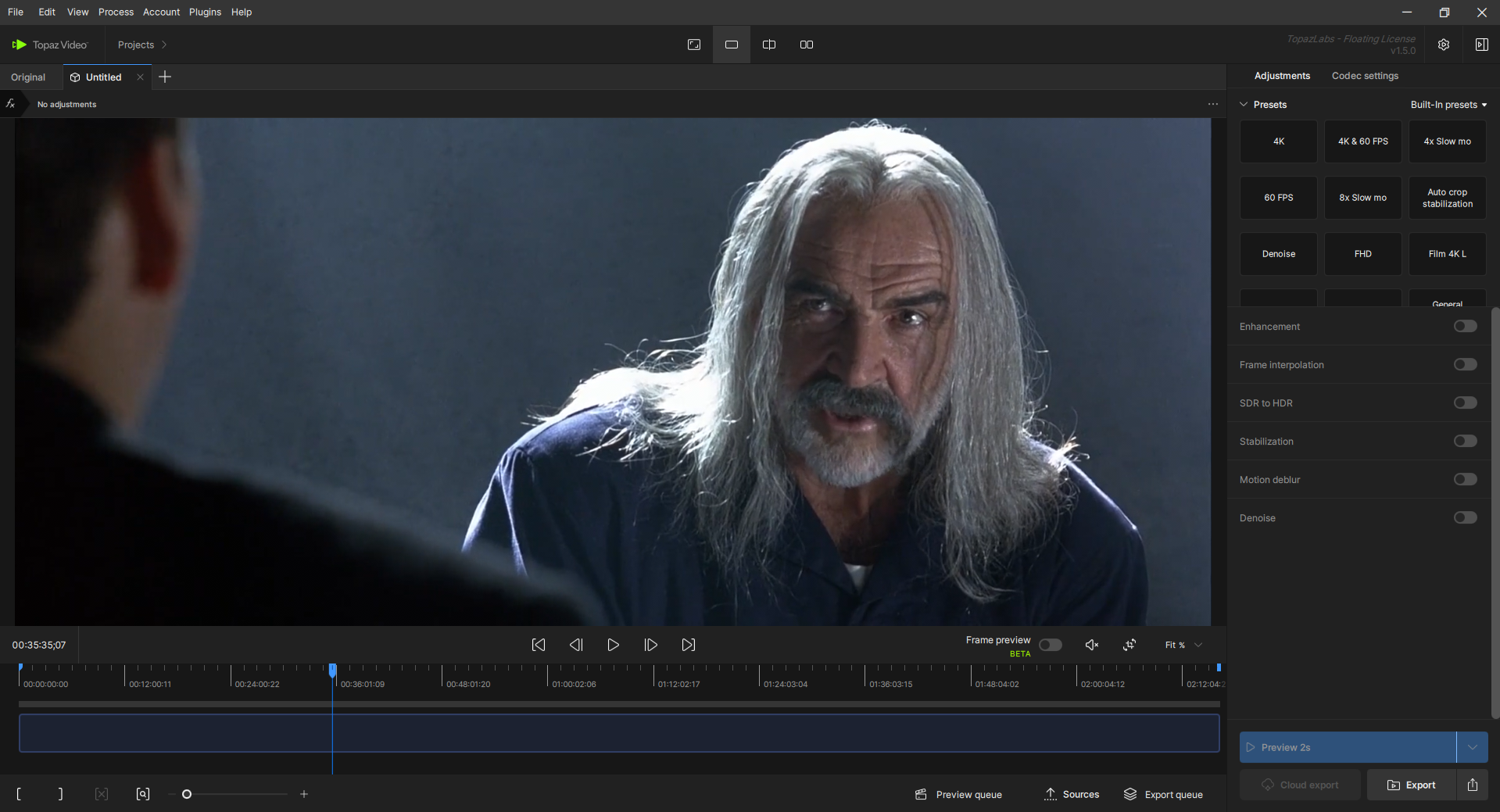Set trim in-point bracket
This screenshot has height=812, width=1500.
pos(19,794)
